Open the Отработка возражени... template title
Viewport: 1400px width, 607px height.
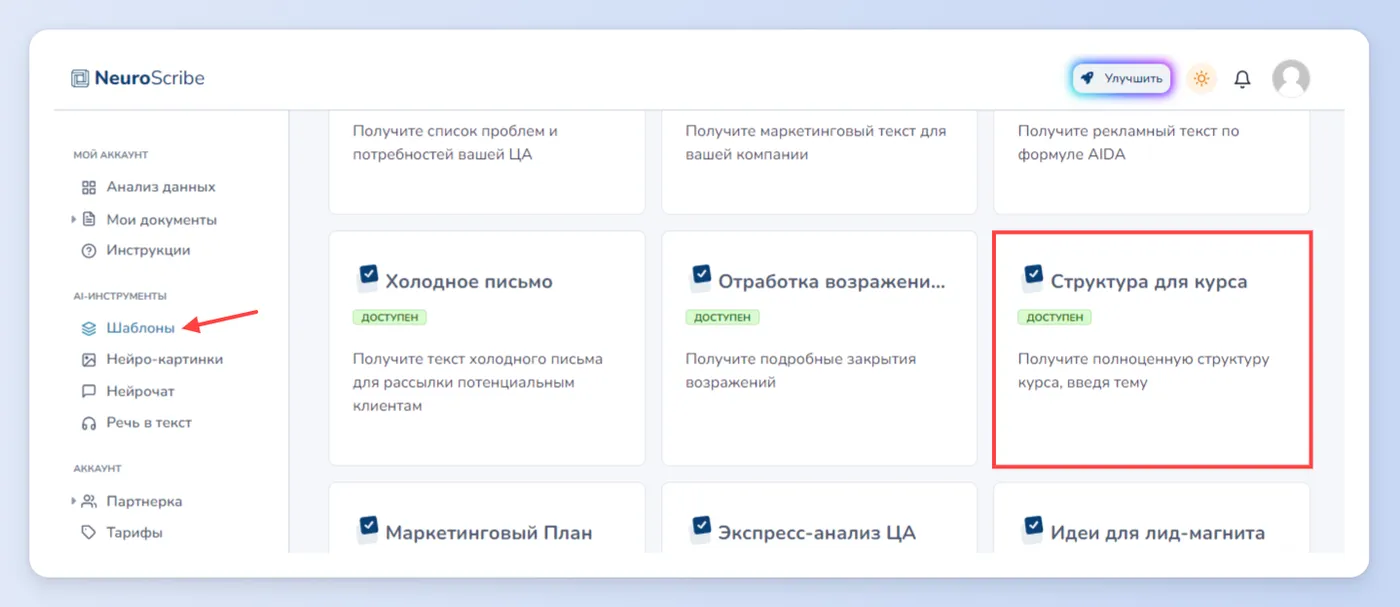click(831, 282)
